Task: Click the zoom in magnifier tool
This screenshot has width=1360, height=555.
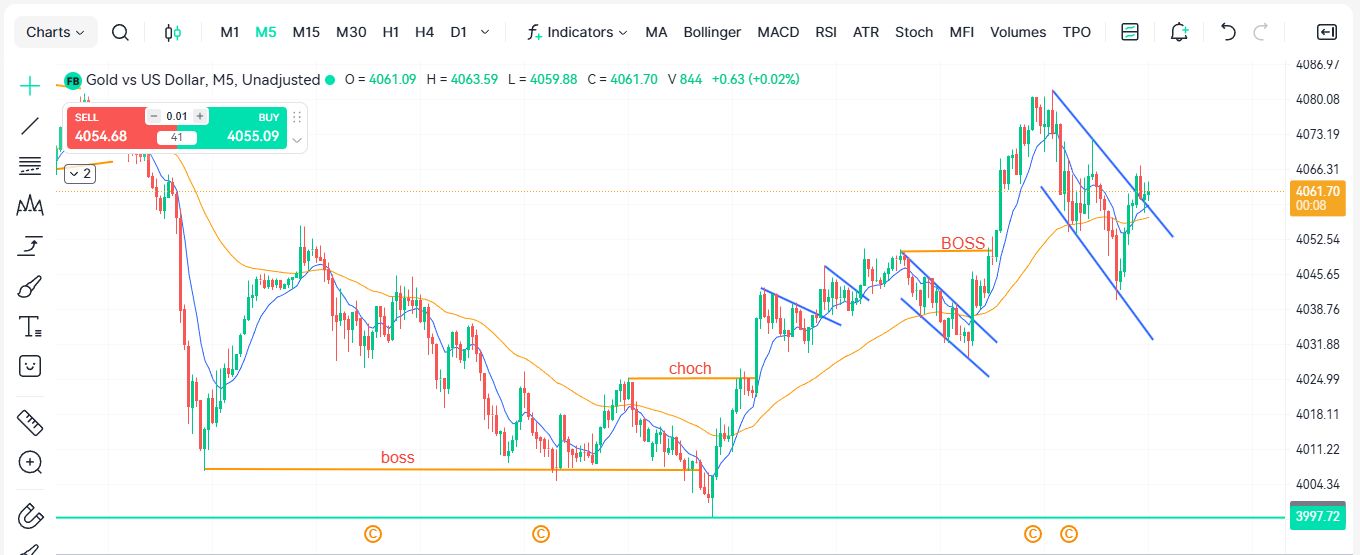Action: pos(30,462)
